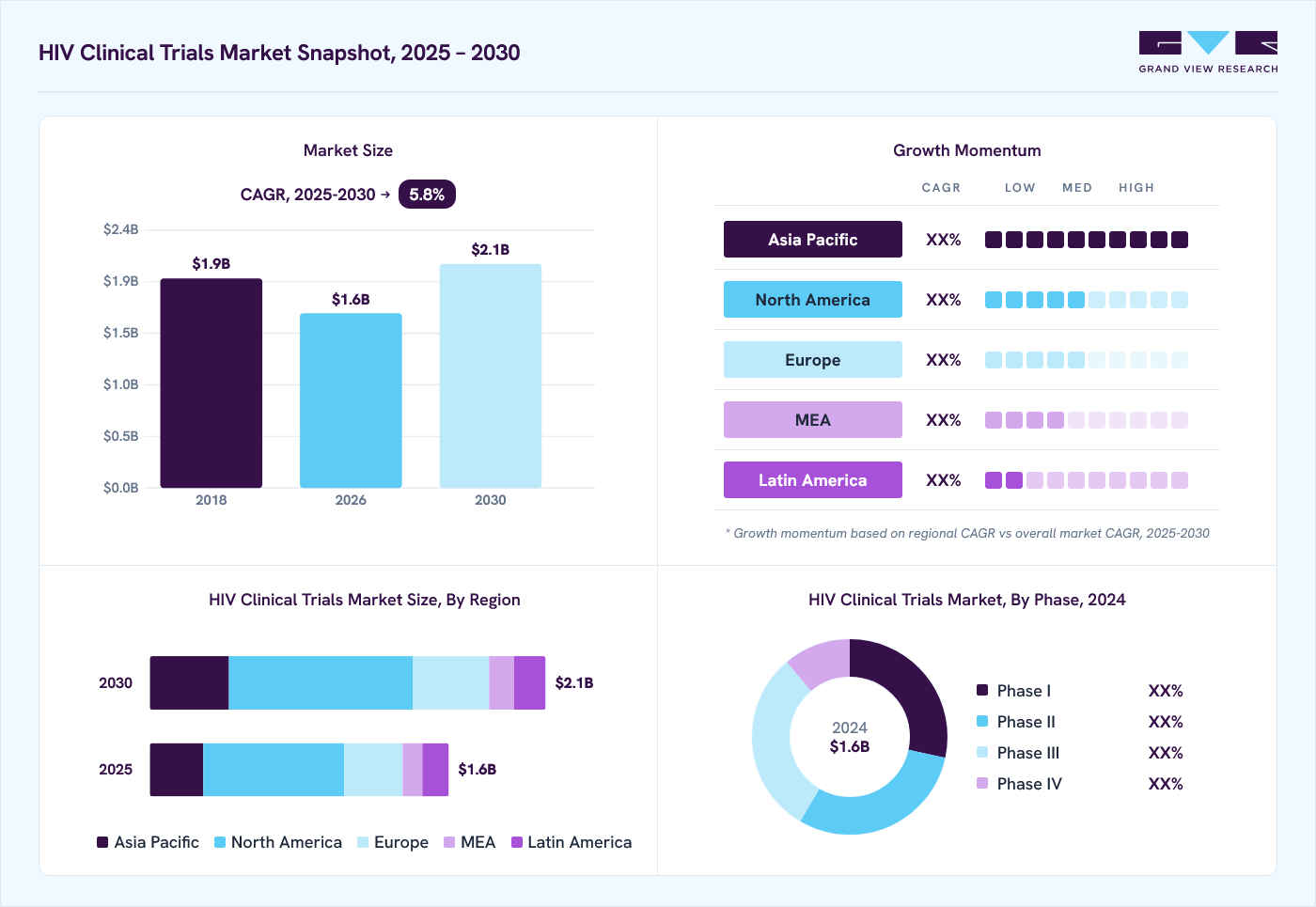Click the 2018 market size bar
The image size is (1316, 907).
[211, 383]
